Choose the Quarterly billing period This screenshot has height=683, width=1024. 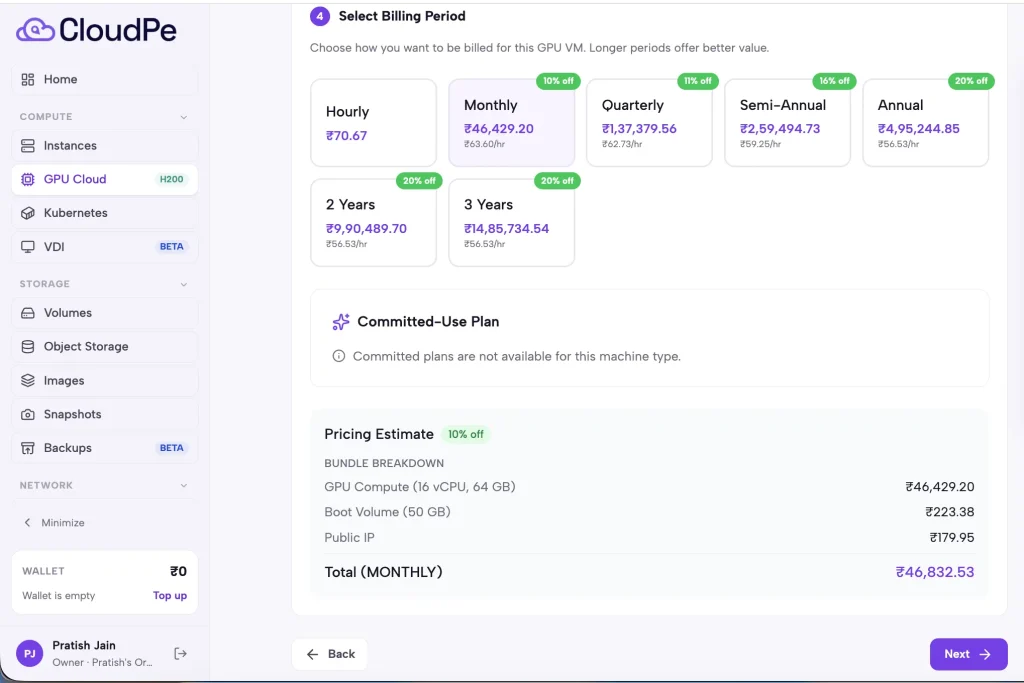coord(649,123)
